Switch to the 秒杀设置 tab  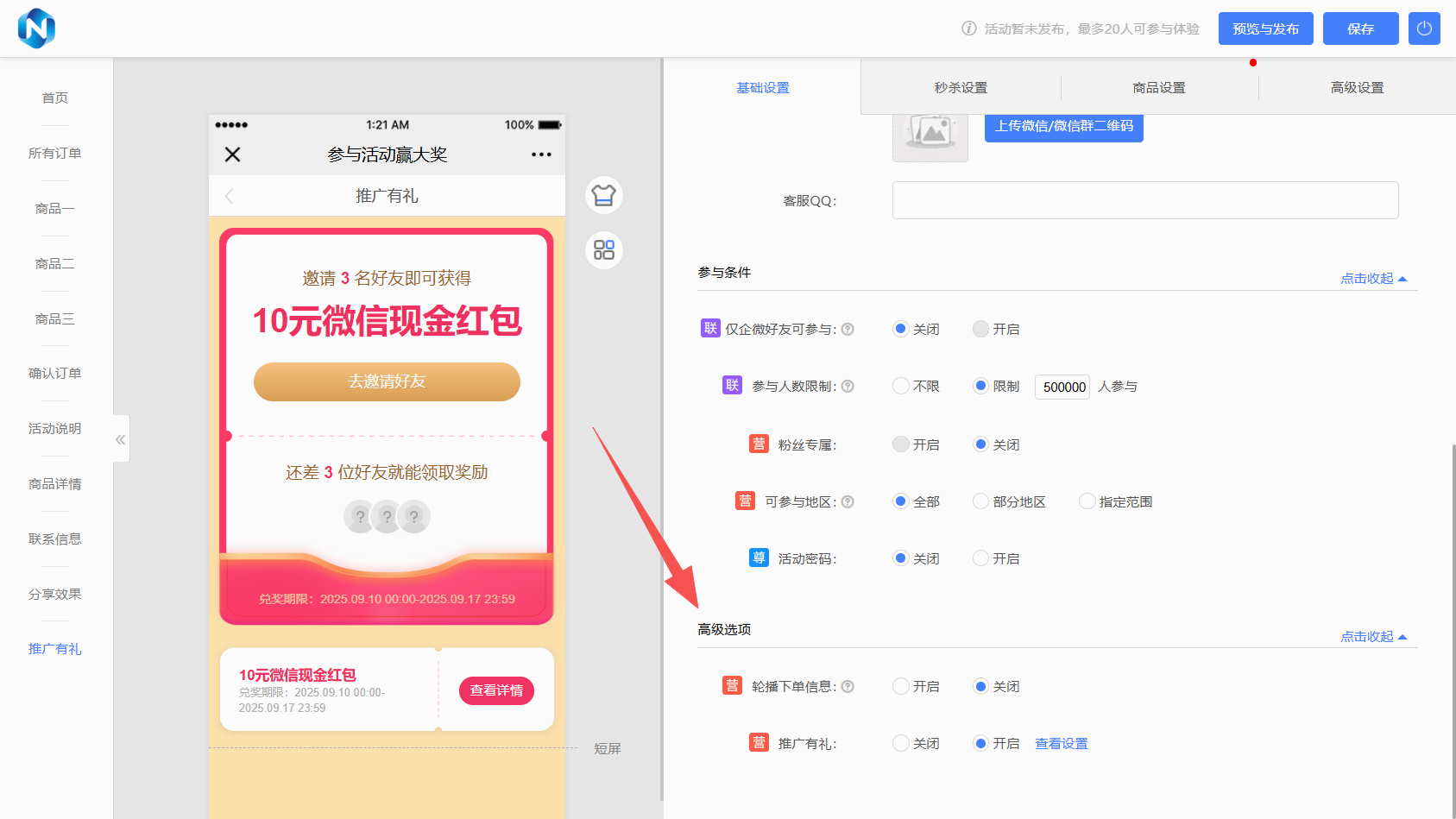tap(961, 88)
